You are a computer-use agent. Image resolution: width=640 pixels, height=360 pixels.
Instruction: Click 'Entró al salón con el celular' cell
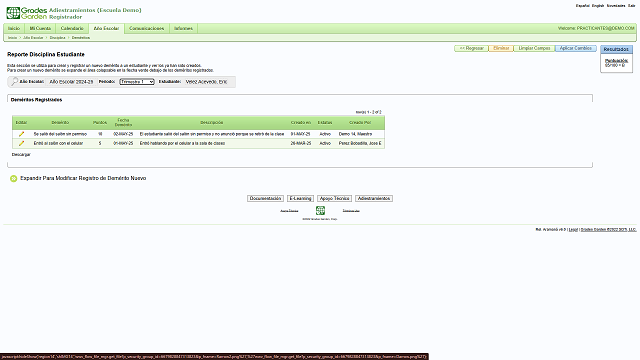(58, 143)
